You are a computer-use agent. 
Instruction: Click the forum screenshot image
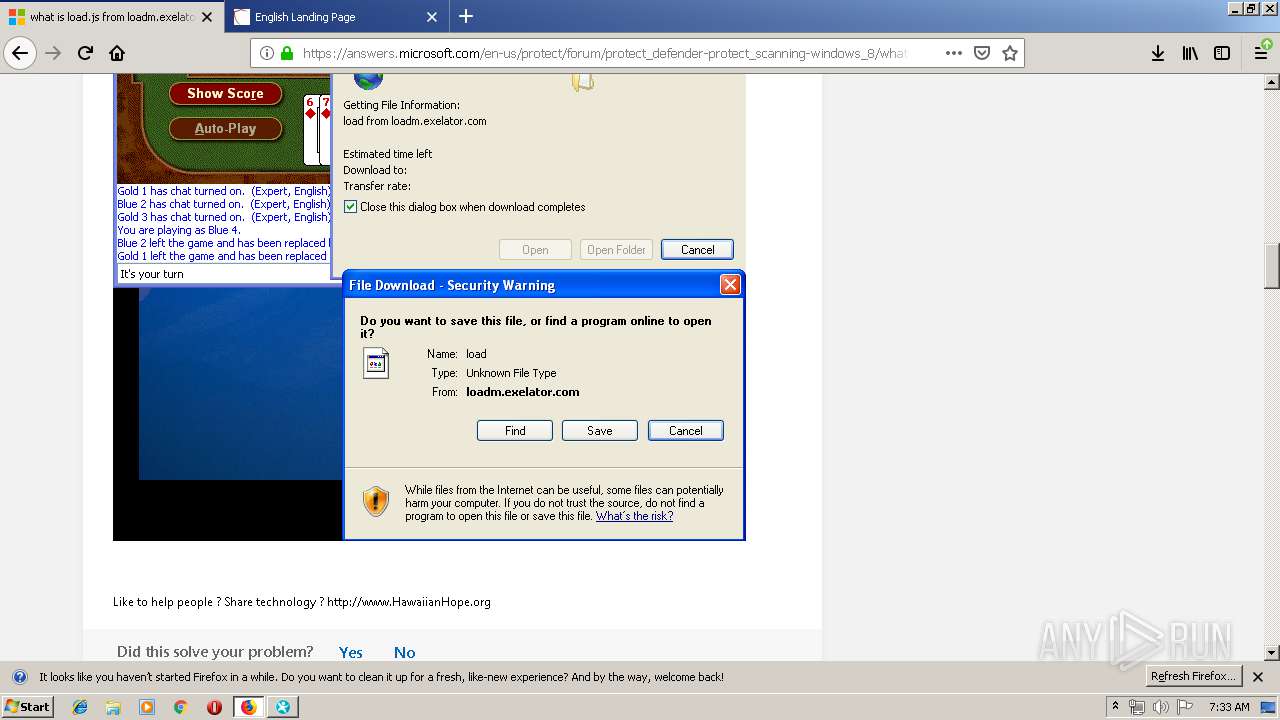(429, 307)
